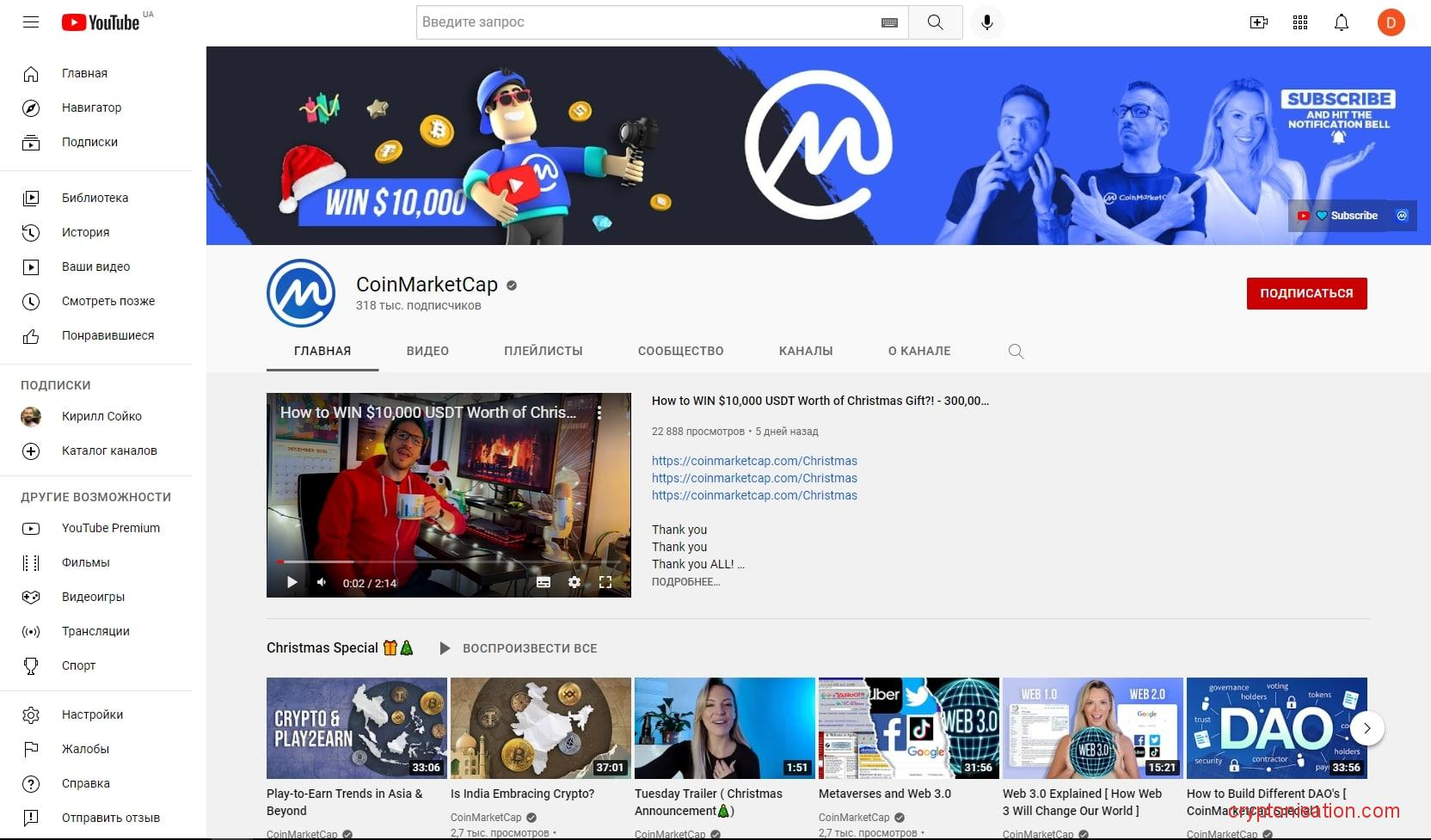The image size is (1431, 840).
Task: Click the search magnifier button
Action: pyautogui.click(x=935, y=22)
